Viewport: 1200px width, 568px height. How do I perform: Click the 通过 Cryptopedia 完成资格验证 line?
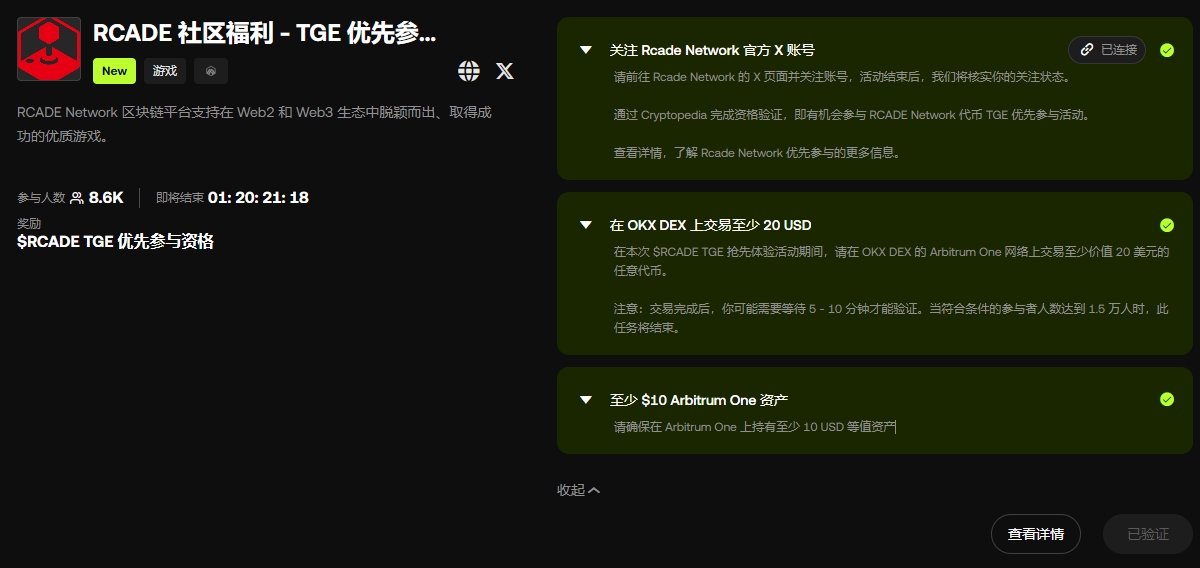(x=851, y=115)
